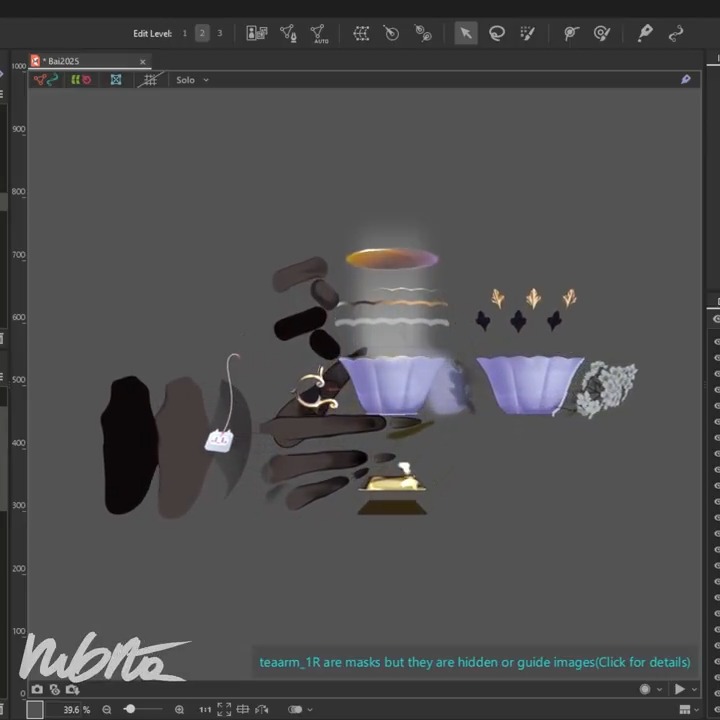Viewport: 720px width, 720px height.
Task: Fit the canvas to the view
Action: click(x=224, y=709)
